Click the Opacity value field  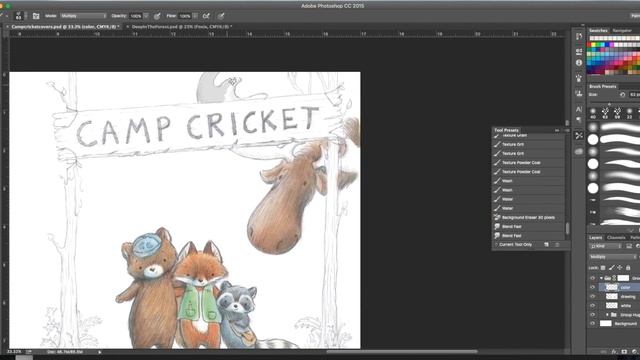click(136, 16)
